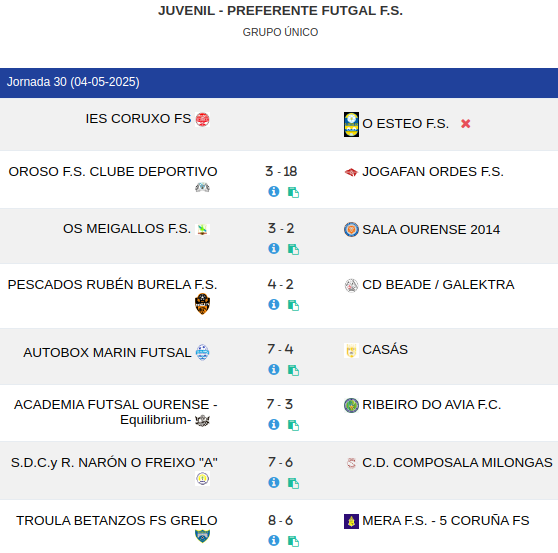Image resolution: width=558 pixels, height=553 pixels.
Task: Click the red X next to O Esteo F.S.
Action: tap(465, 123)
